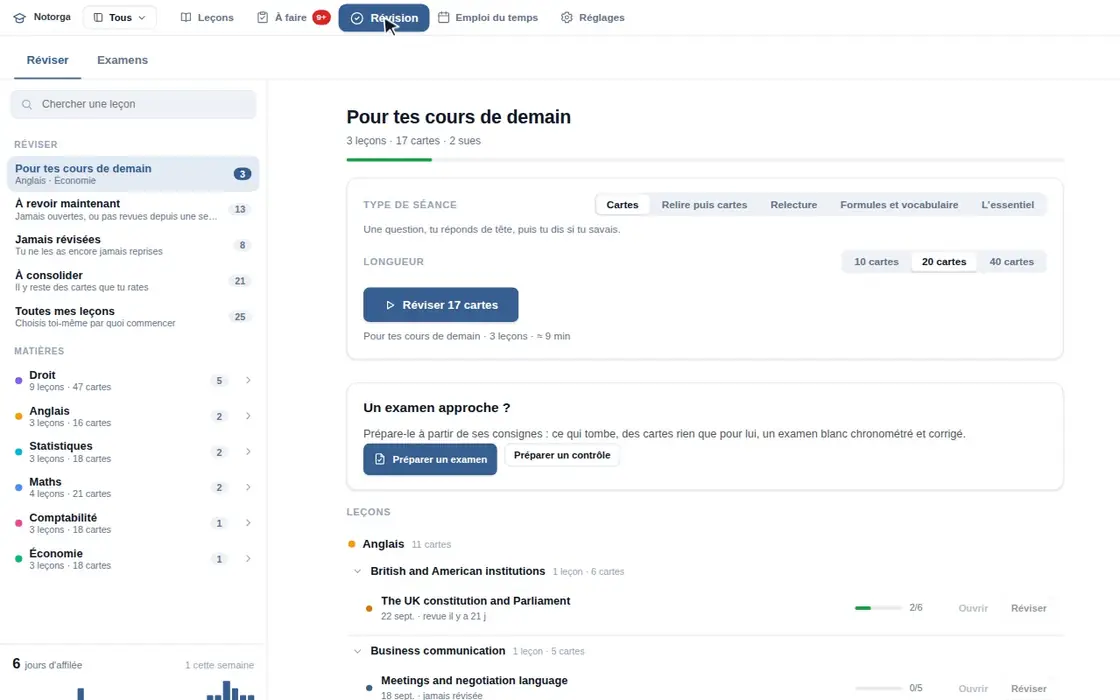Choose the 20 cartes length

944,262
